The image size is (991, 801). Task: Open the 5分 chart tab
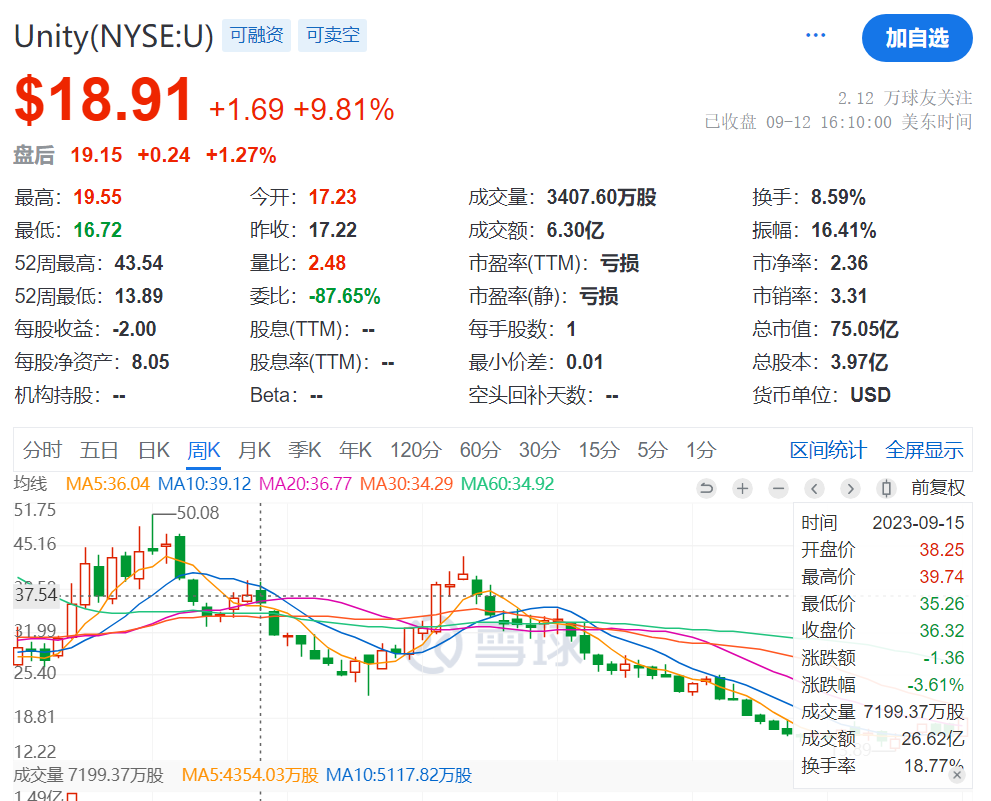click(x=652, y=450)
